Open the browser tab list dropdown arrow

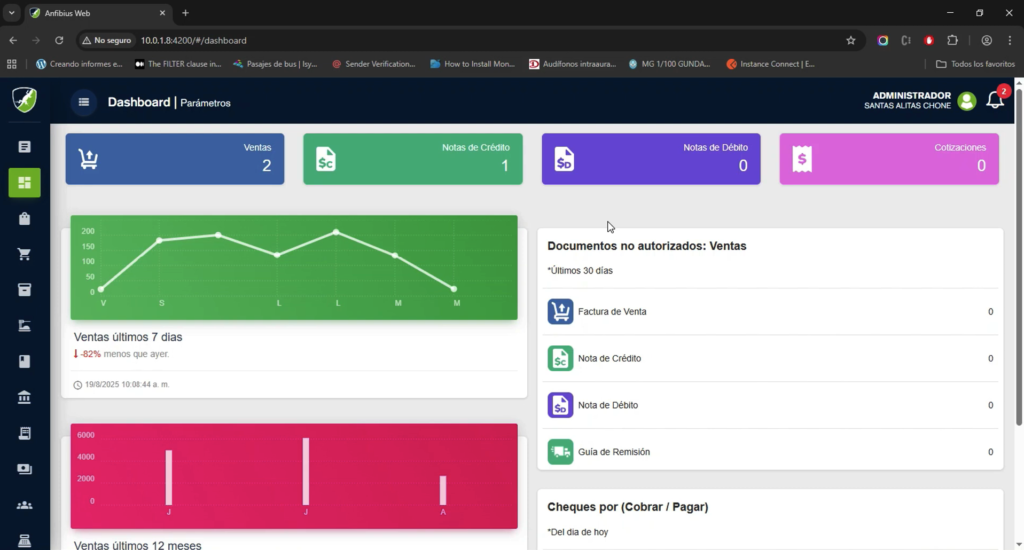[x=11, y=13]
